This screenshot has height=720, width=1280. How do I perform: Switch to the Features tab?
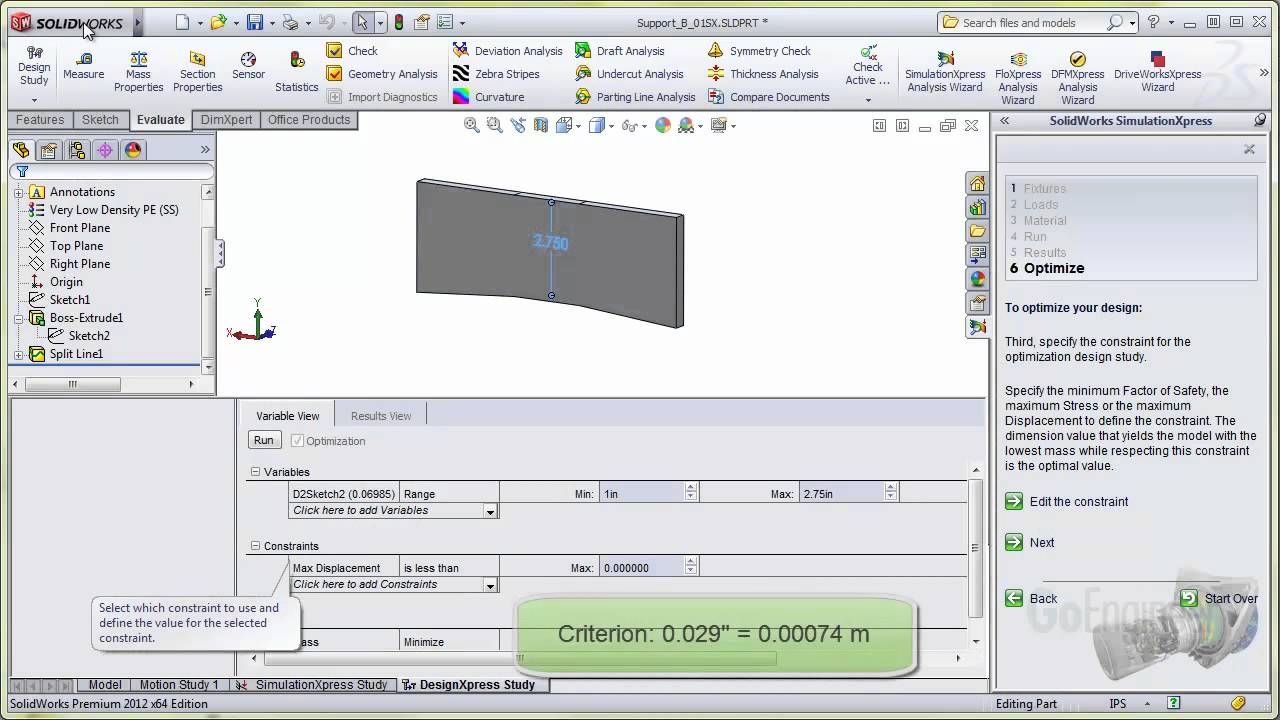[x=40, y=120]
